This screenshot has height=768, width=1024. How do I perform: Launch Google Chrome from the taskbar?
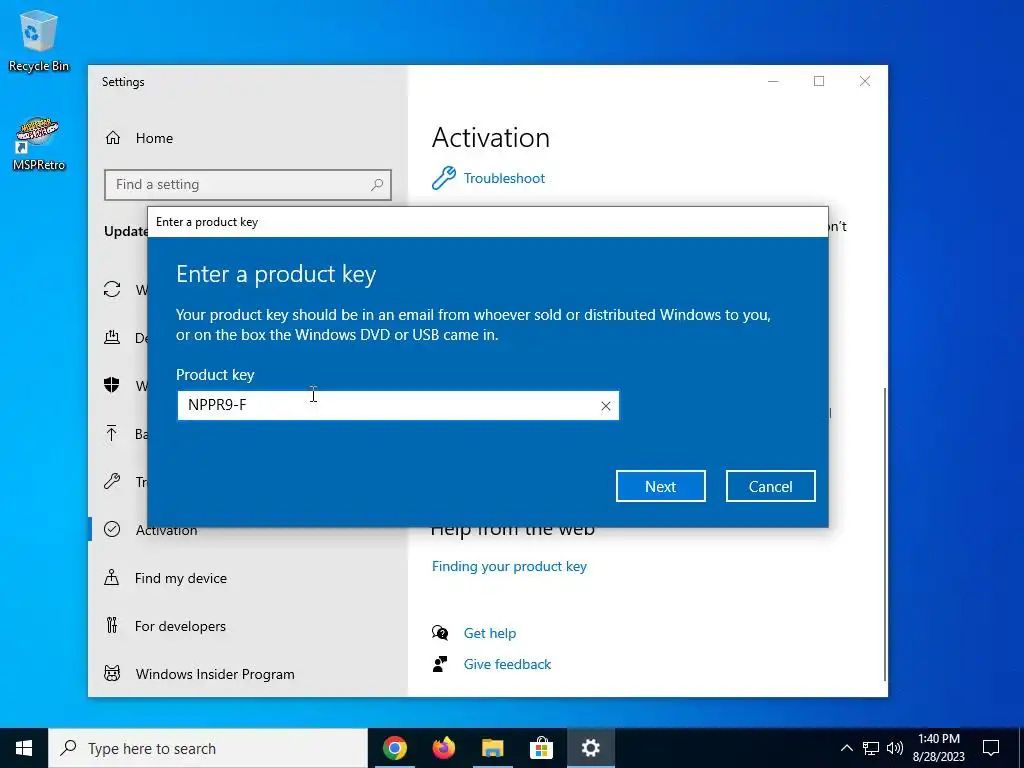[394, 748]
